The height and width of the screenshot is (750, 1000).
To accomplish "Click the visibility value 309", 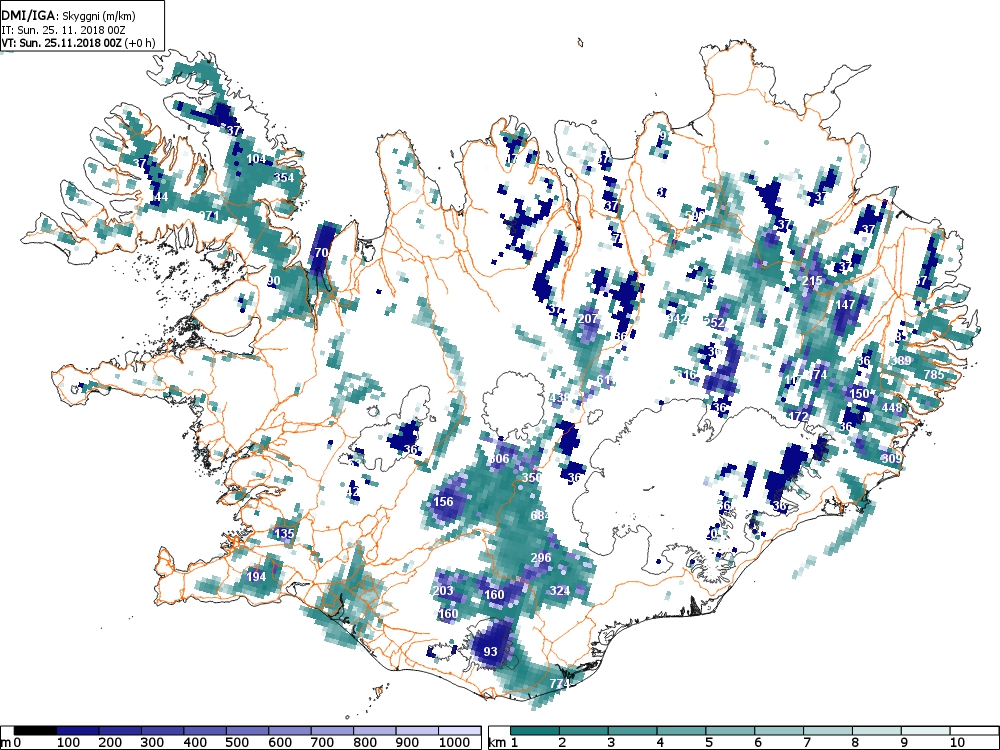I will tap(892, 459).
